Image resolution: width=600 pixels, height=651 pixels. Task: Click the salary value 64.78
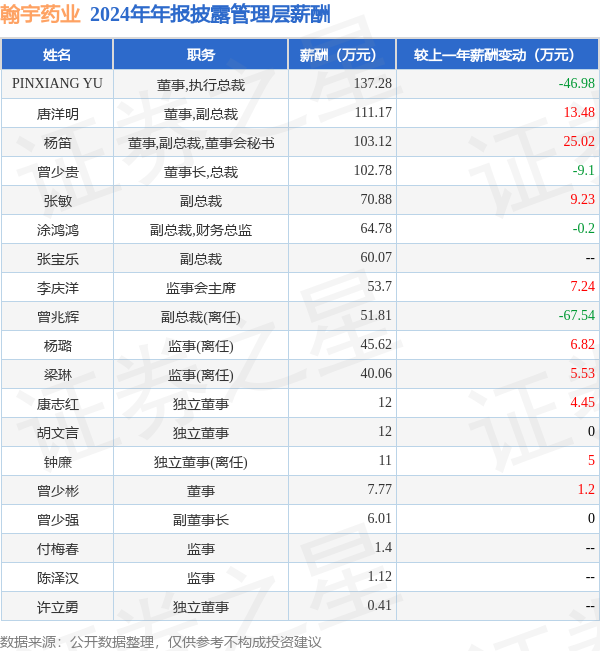tap(376, 228)
